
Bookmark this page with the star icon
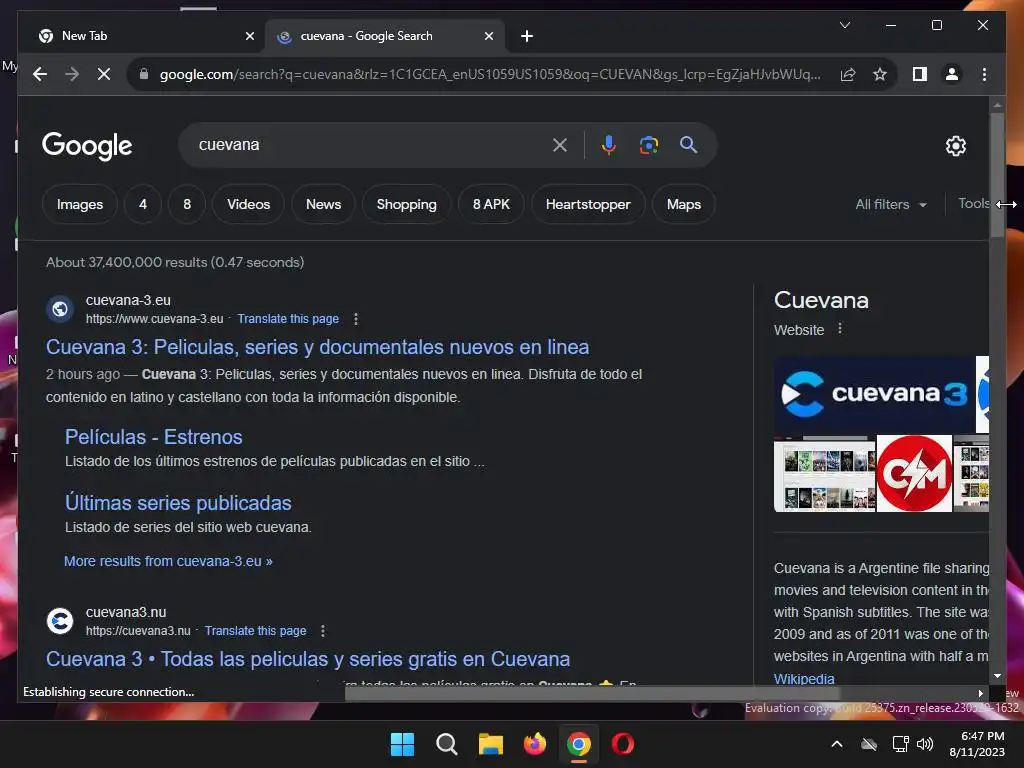point(880,74)
